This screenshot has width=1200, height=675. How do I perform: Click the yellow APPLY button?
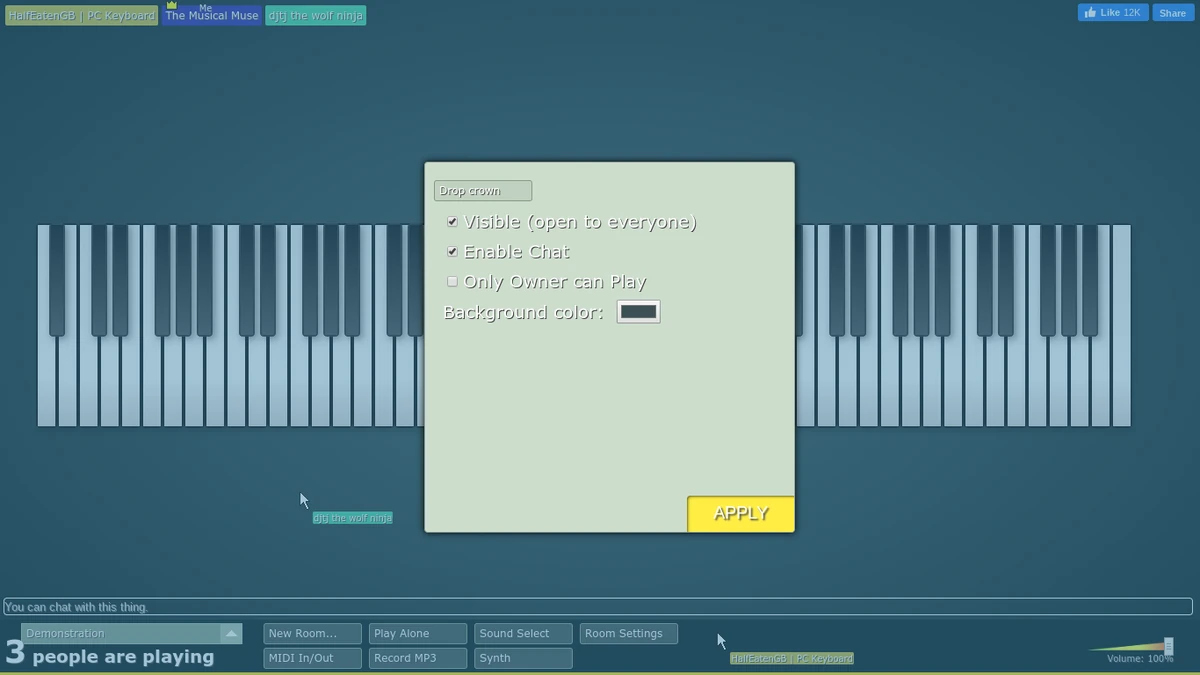point(740,513)
